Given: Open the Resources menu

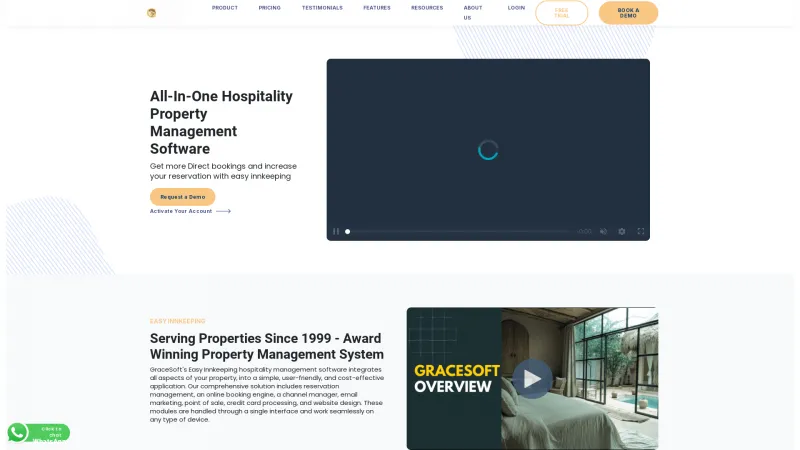Looking at the screenshot, I should click(x=427, y=8).
